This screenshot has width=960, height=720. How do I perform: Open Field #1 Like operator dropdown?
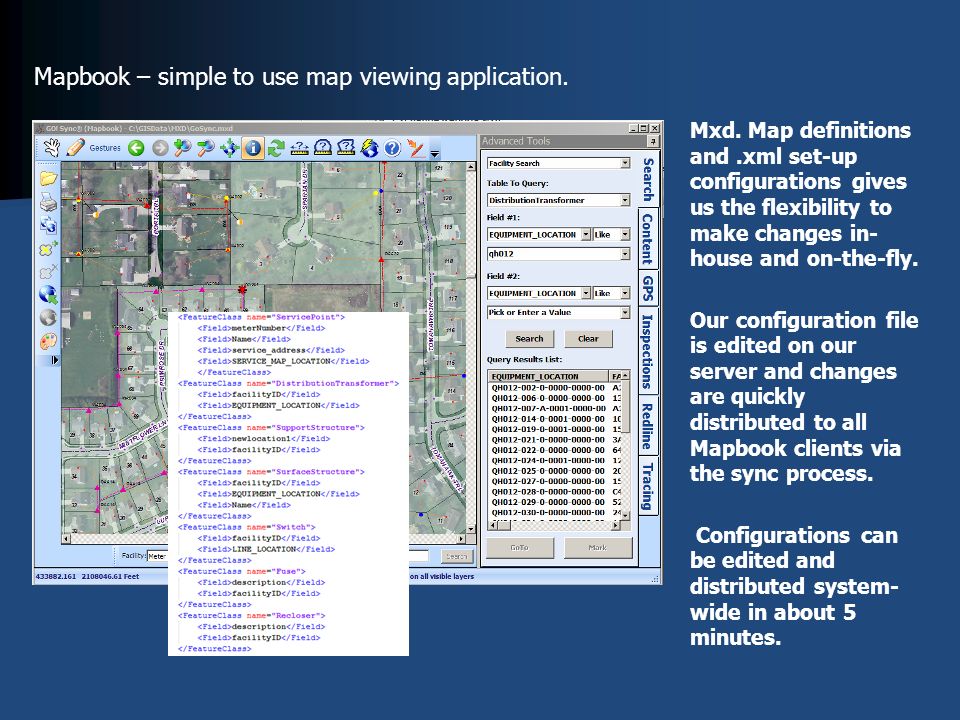[625, 234]
